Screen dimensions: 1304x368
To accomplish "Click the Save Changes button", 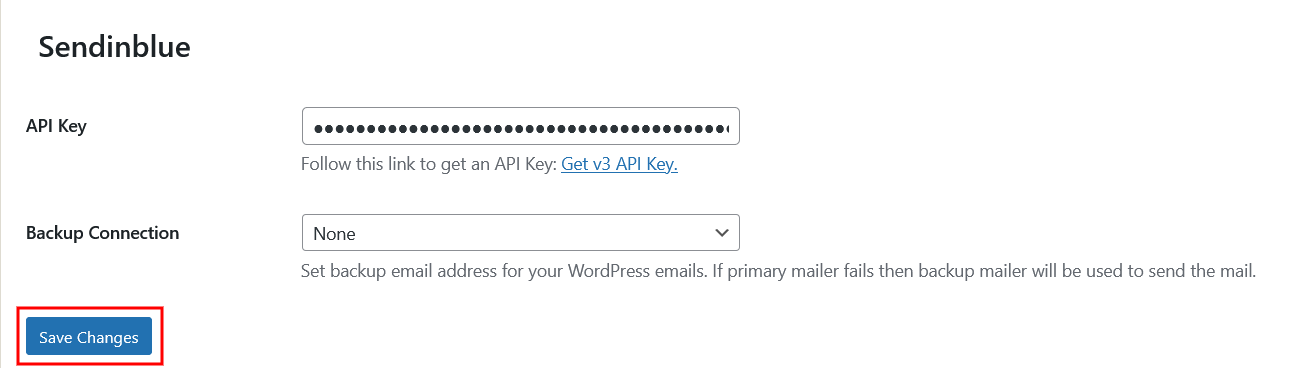I will coord(89,337).
